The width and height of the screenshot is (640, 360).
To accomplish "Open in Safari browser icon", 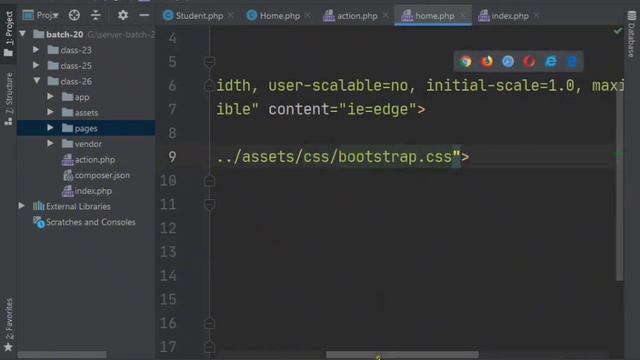I will [508, 61].
